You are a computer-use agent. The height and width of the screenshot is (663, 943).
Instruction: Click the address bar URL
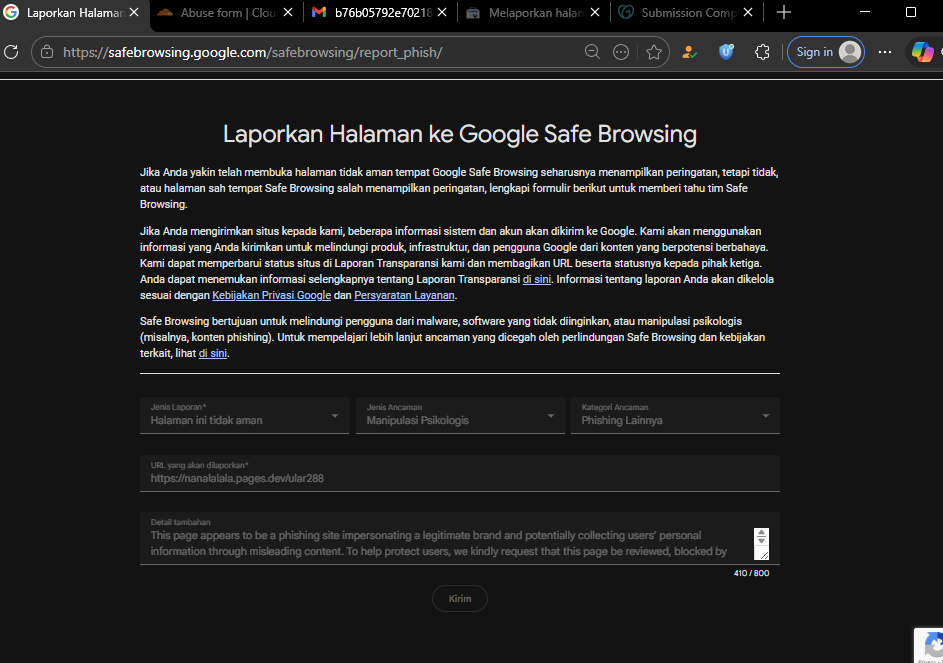pos(253,52)
